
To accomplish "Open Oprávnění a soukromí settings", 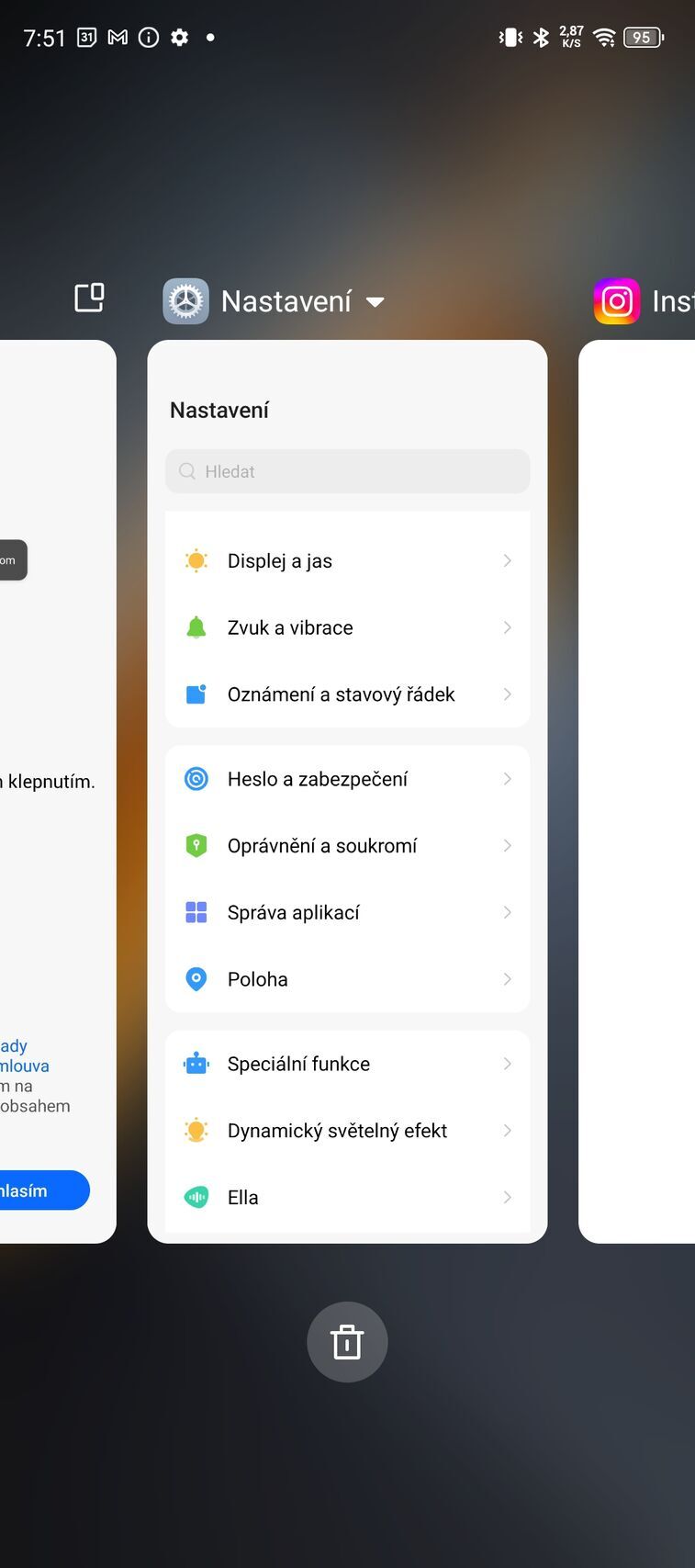I will coord(348,846).
